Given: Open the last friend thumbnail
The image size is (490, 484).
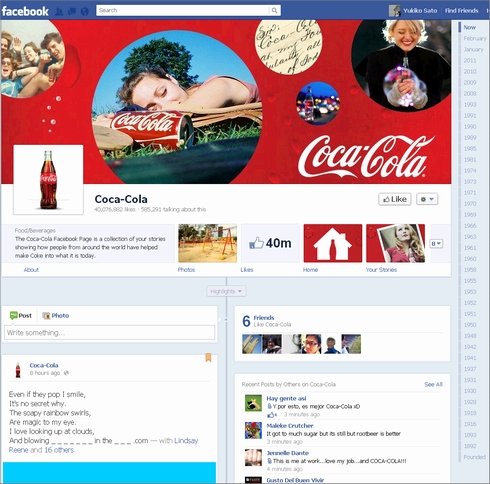Looking at the screenshot, I should [351, 344].
